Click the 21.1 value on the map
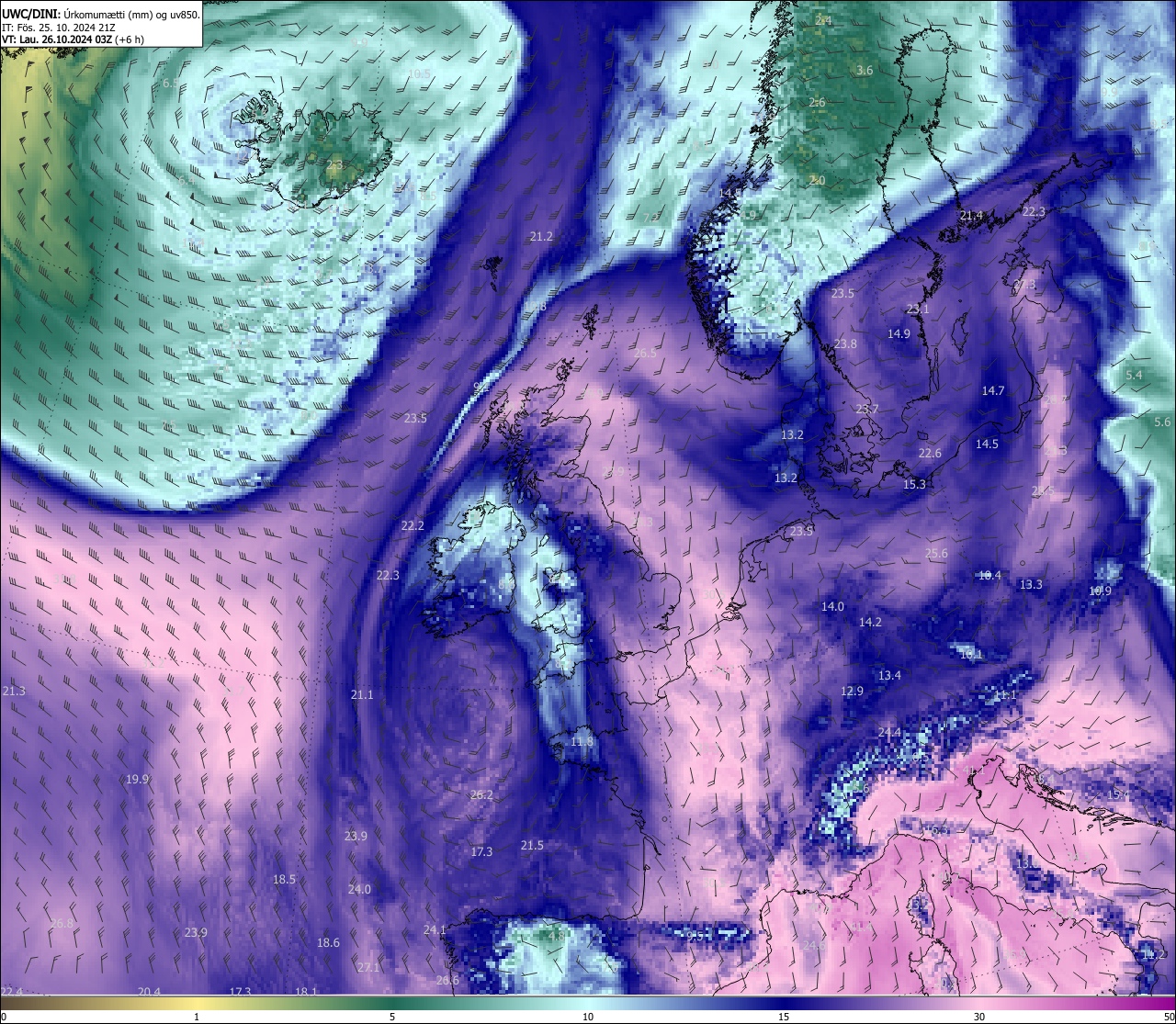1176x1024 pixels. coord(362,695)
